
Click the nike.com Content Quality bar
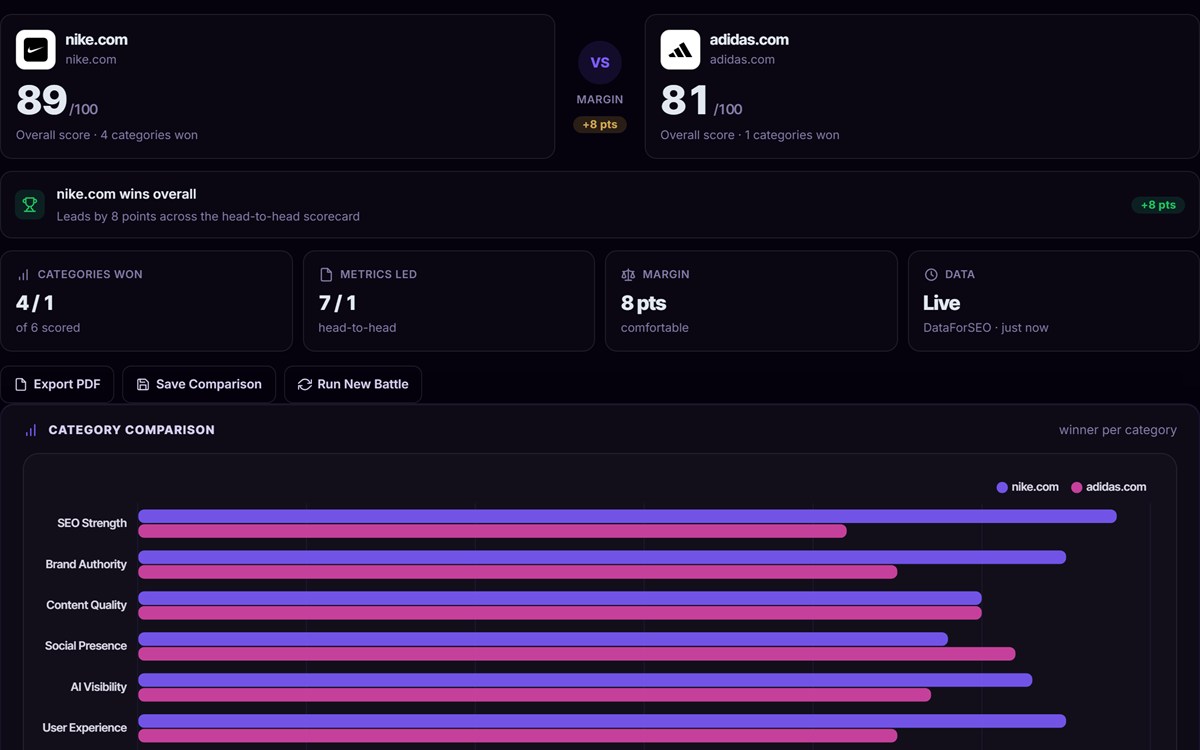(x=560, y=598)
